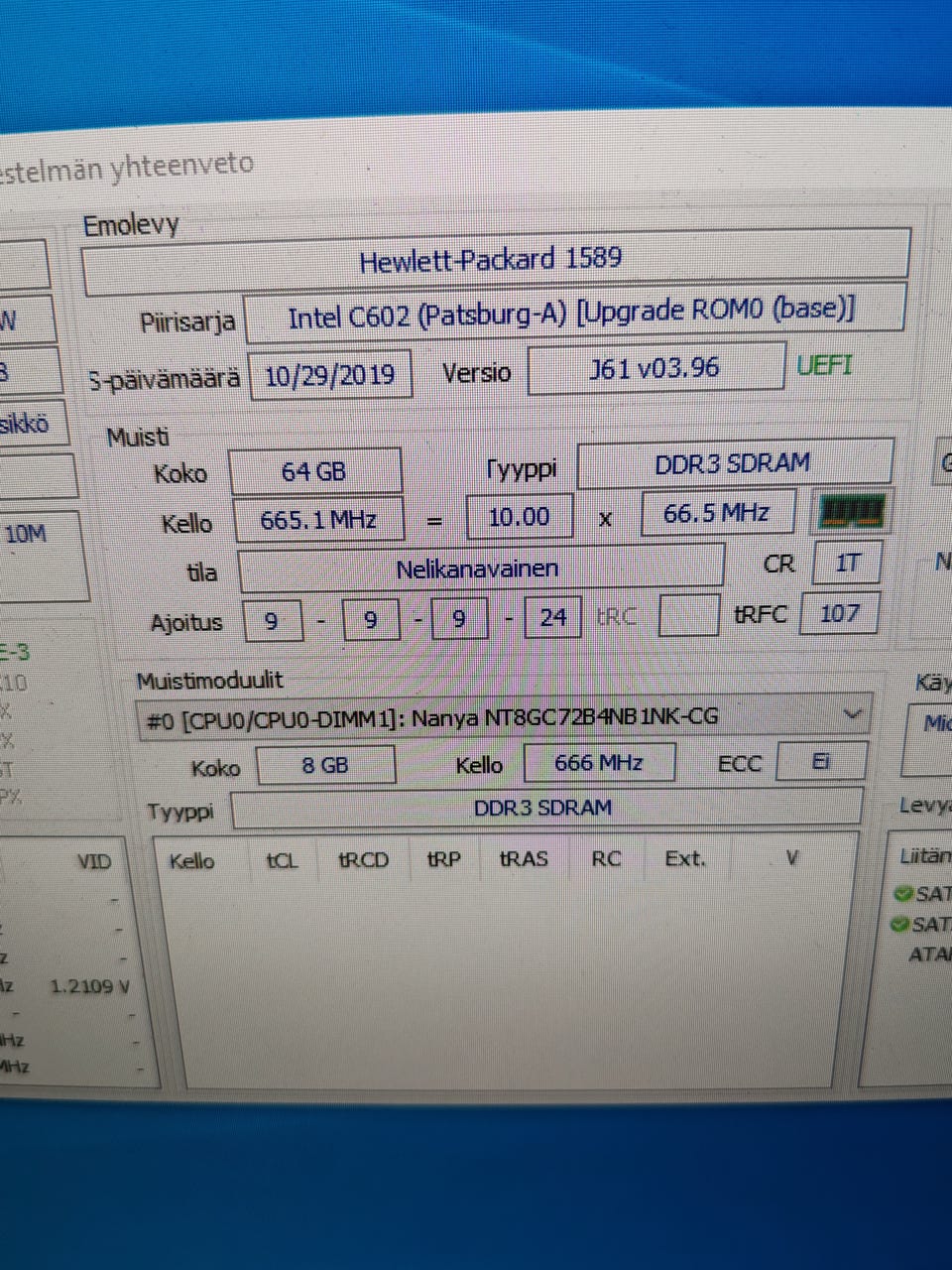Click the tRAS column header
The height and width of the screenshot is (1270, 952).
click(524, 858)
